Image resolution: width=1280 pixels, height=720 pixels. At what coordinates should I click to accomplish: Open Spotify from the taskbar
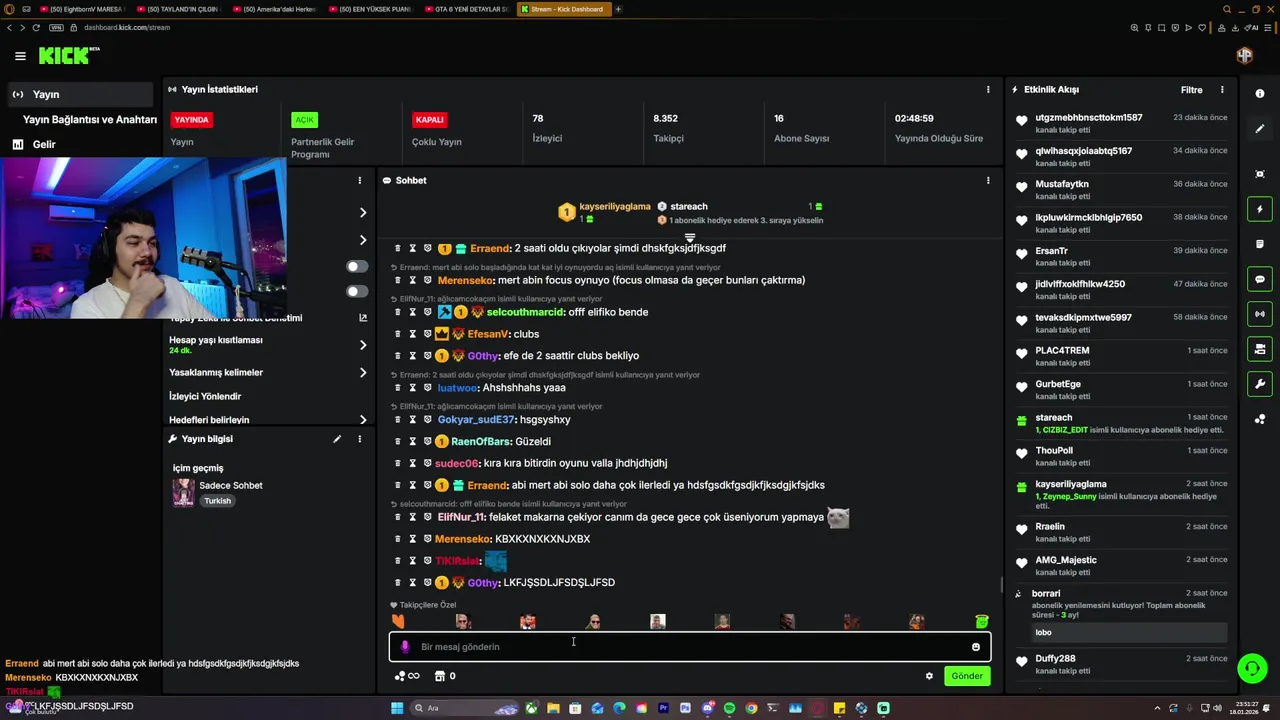(x=729, y=708)
